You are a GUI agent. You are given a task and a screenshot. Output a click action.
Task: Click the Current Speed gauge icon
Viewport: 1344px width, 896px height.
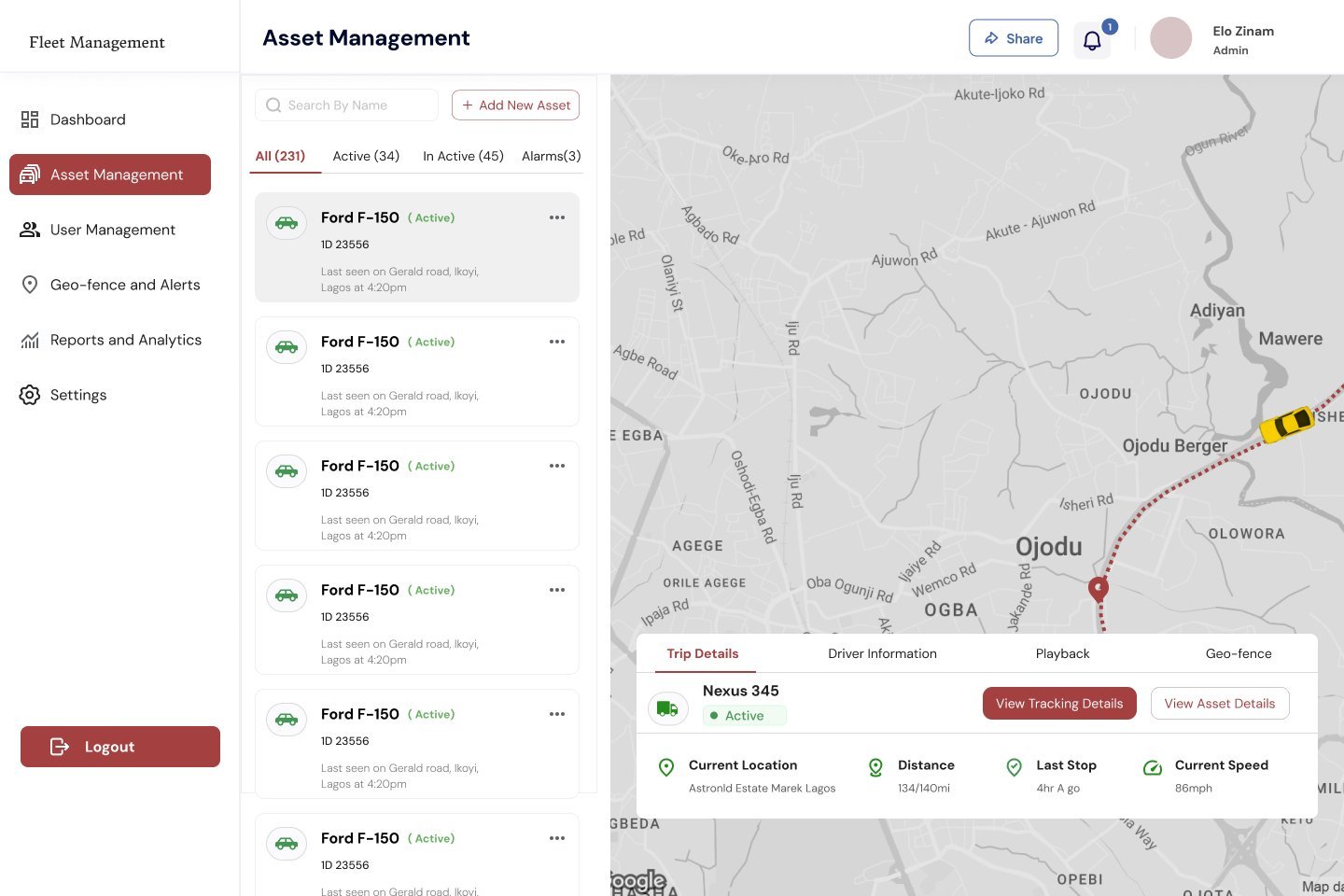[1153, 767]
